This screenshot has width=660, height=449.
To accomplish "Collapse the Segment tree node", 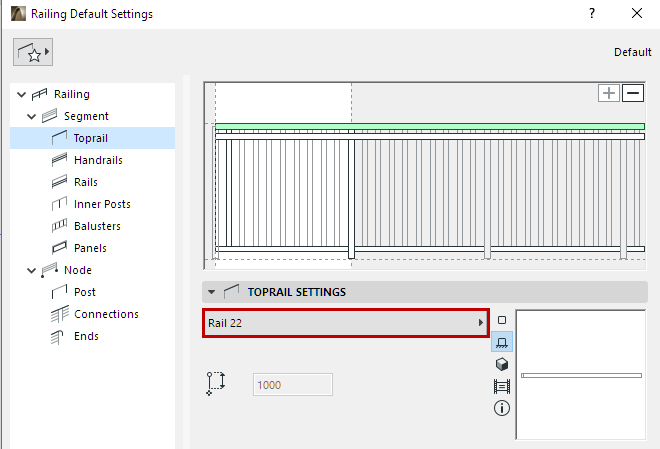I will coord(32,116).
